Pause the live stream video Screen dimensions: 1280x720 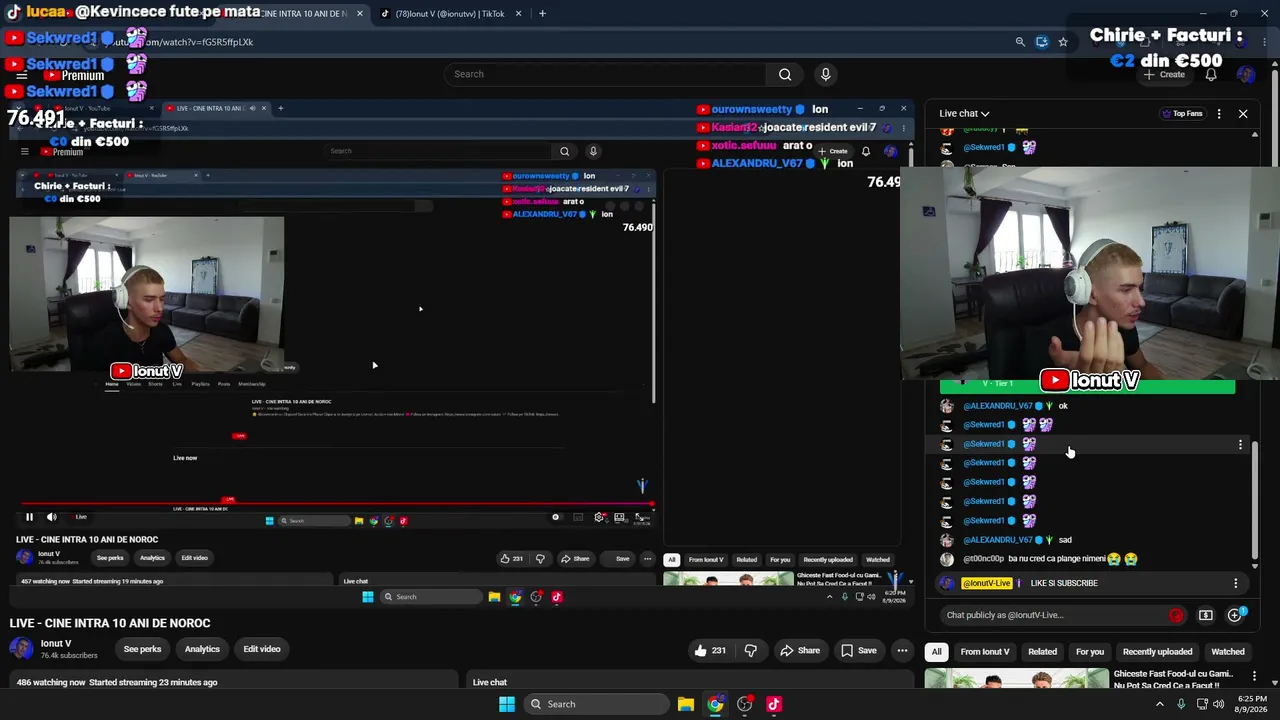[x=29, y=517]
